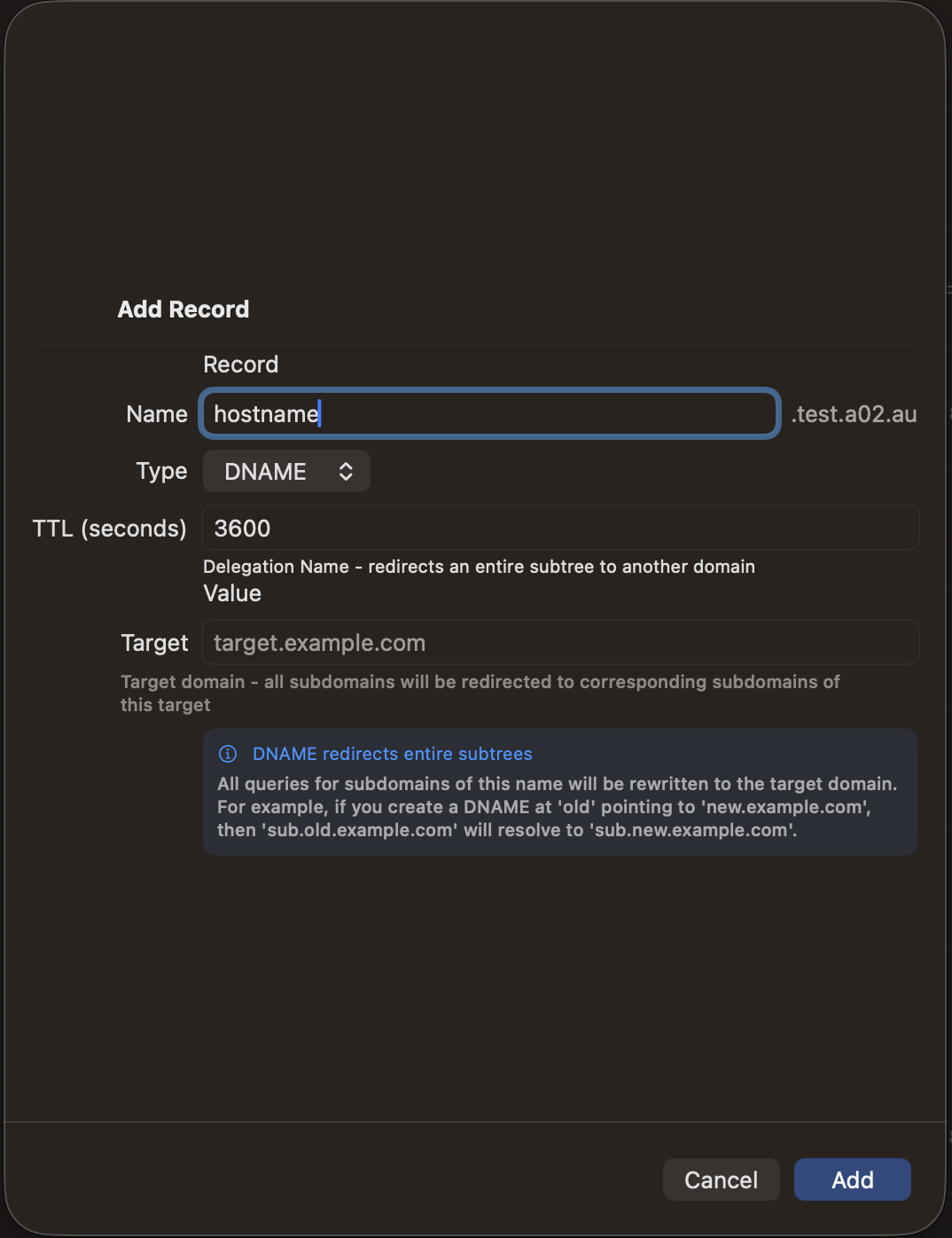952x1238 pixels.
Task: Click the 'DNAME redirects entire subtrees' heading
Action: 393,753
